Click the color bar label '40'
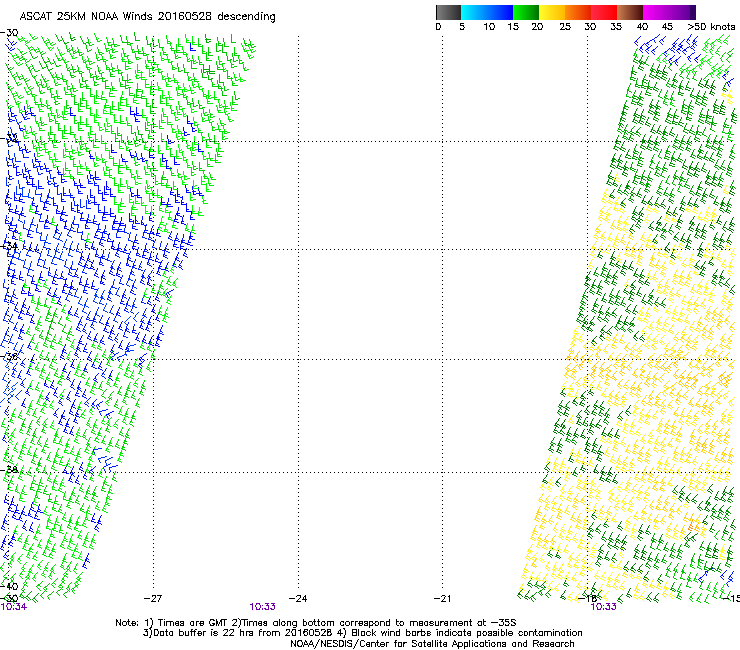The width and height of the screenshot is (740, 650). 642,27
